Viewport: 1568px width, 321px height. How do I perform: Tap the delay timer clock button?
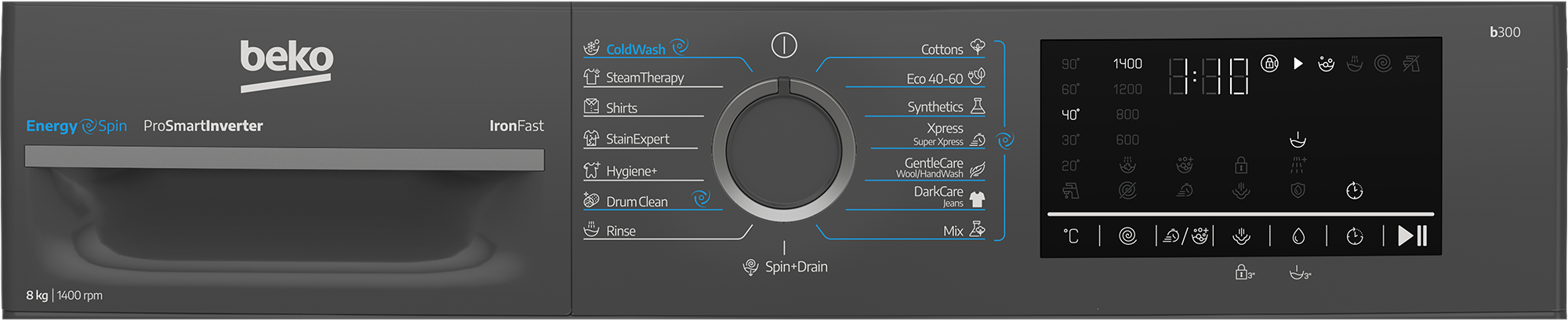(1355, 235)
